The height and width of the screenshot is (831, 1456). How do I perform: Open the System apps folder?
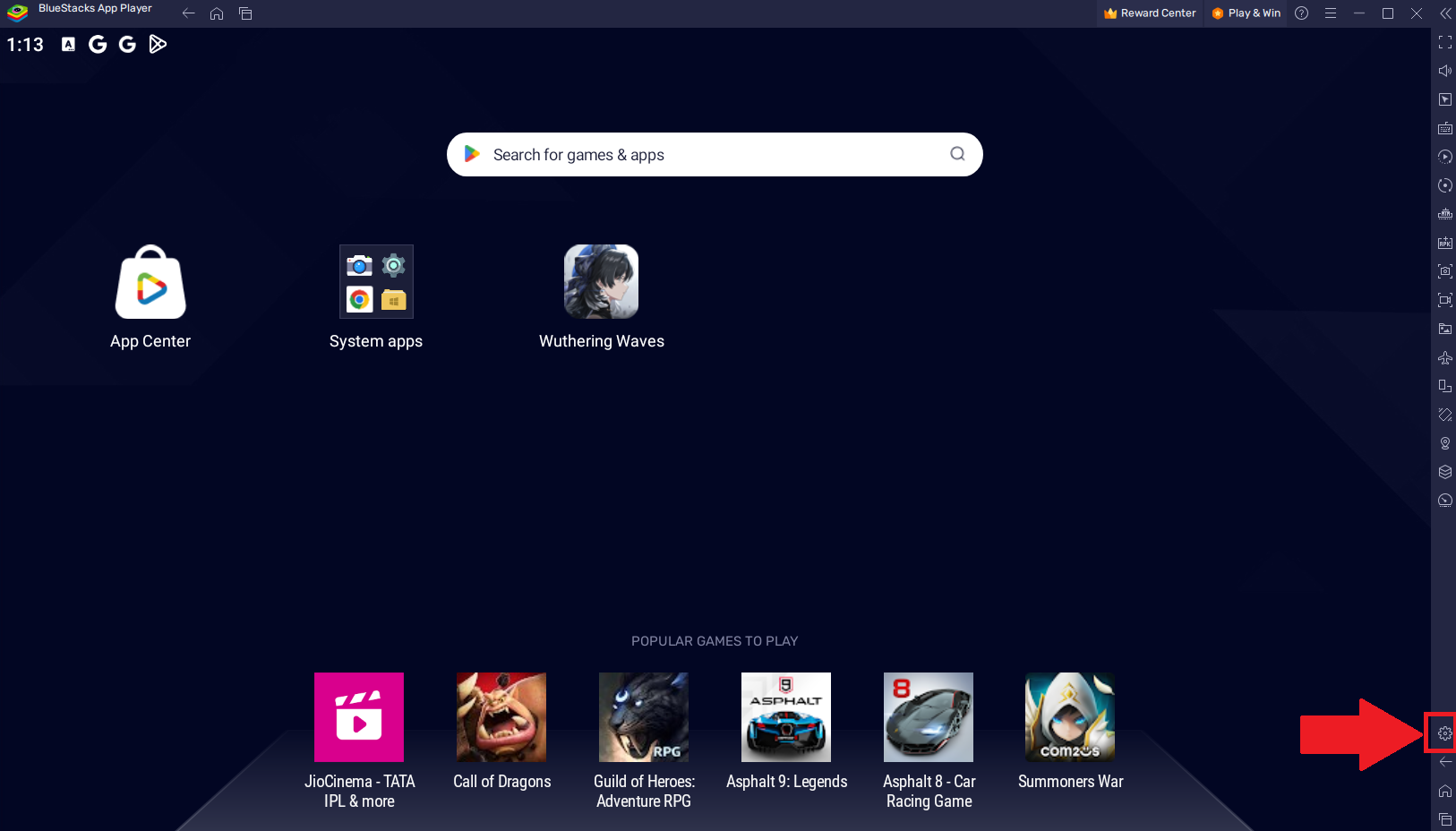click(x=376, y=282)
